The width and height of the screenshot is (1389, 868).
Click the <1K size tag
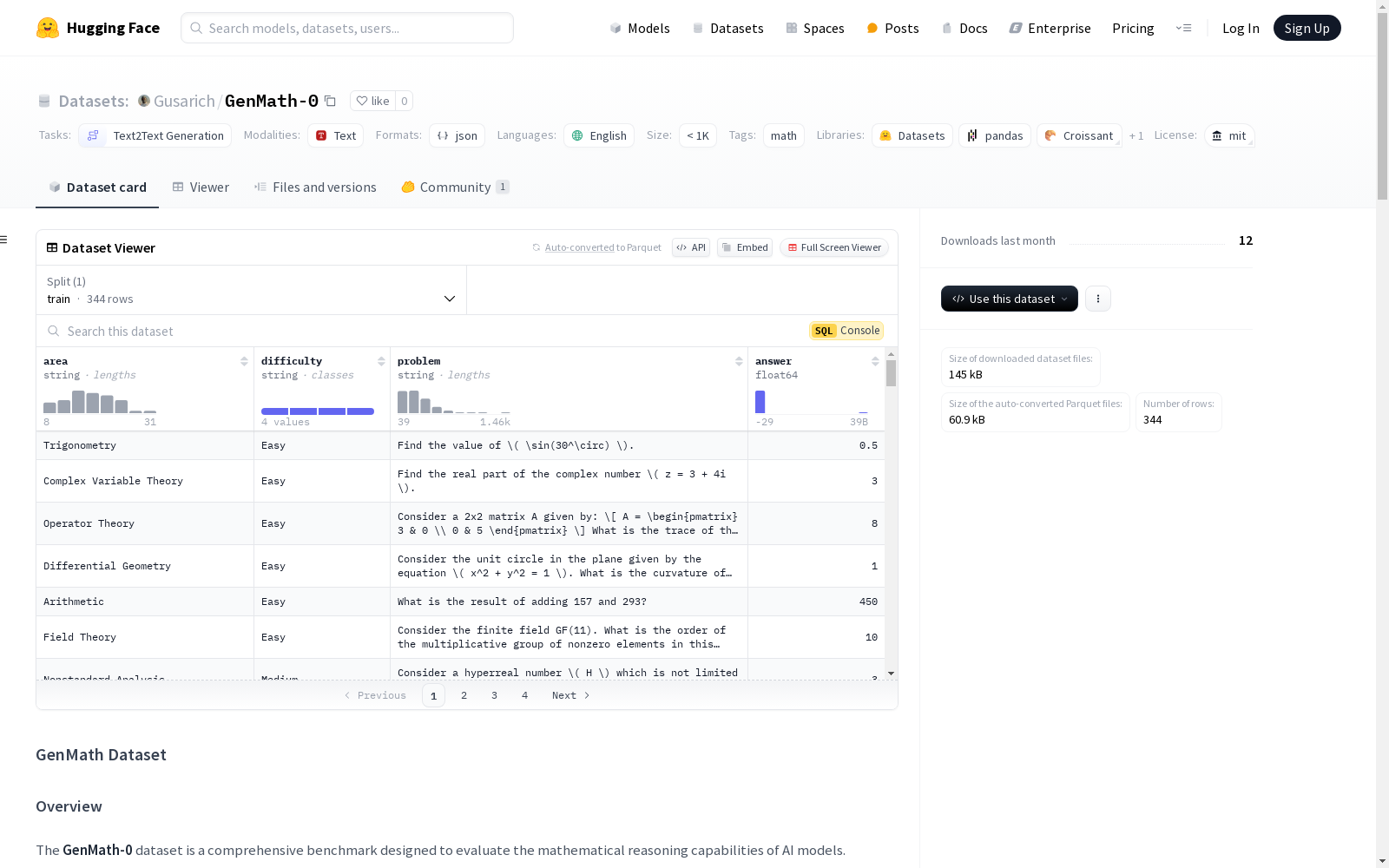coord(698,135)
